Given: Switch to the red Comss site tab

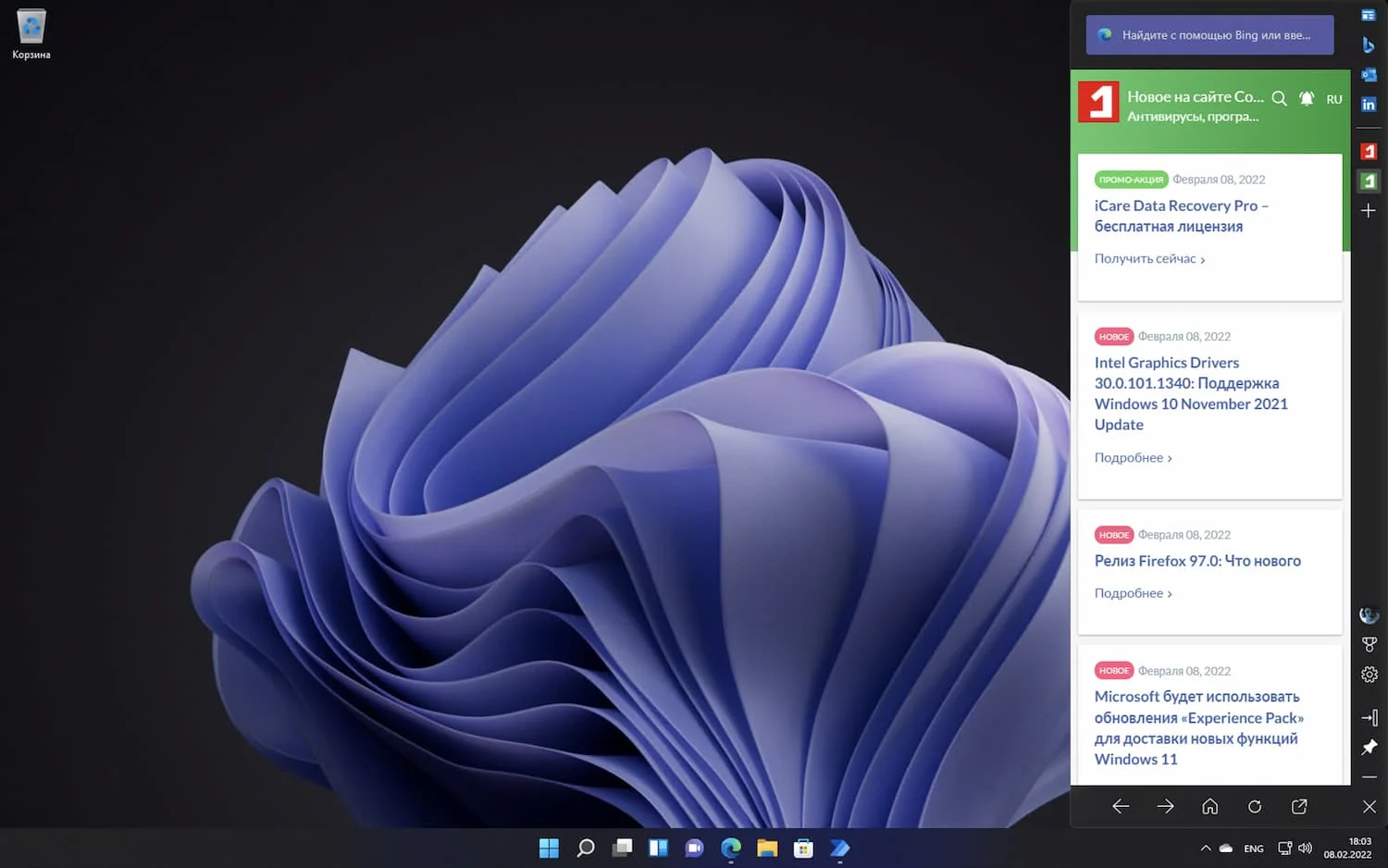Looking at the screenshot, I should coord(1369,151).
